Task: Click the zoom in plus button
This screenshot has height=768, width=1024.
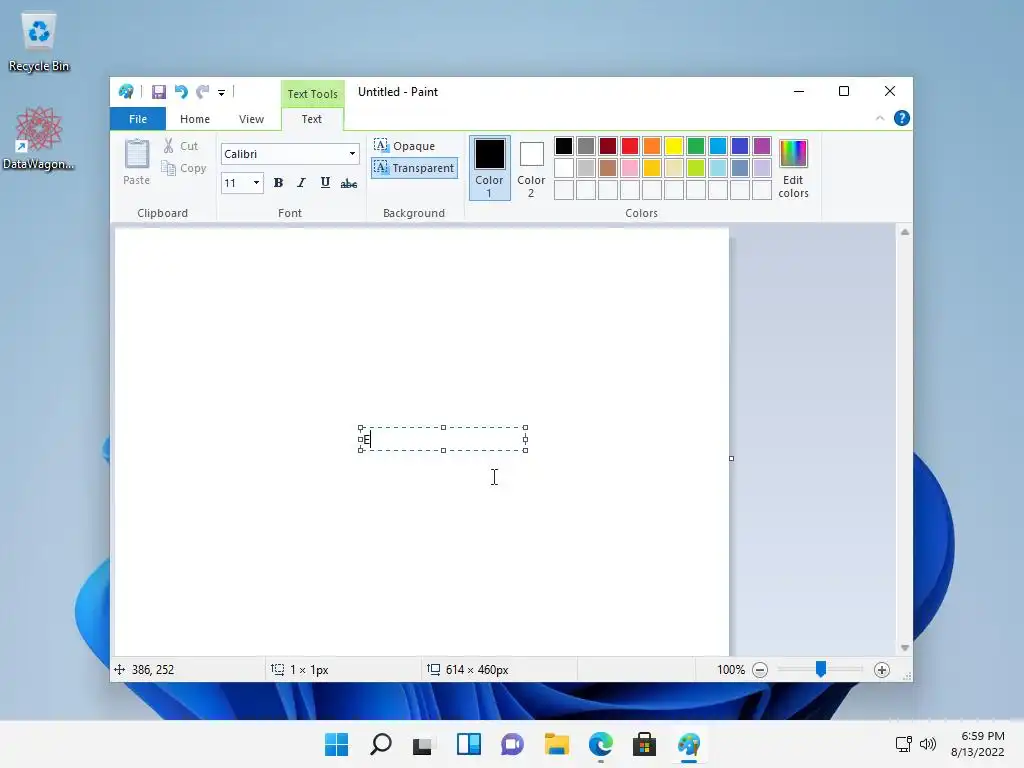Action: click(x=882, y=670)
